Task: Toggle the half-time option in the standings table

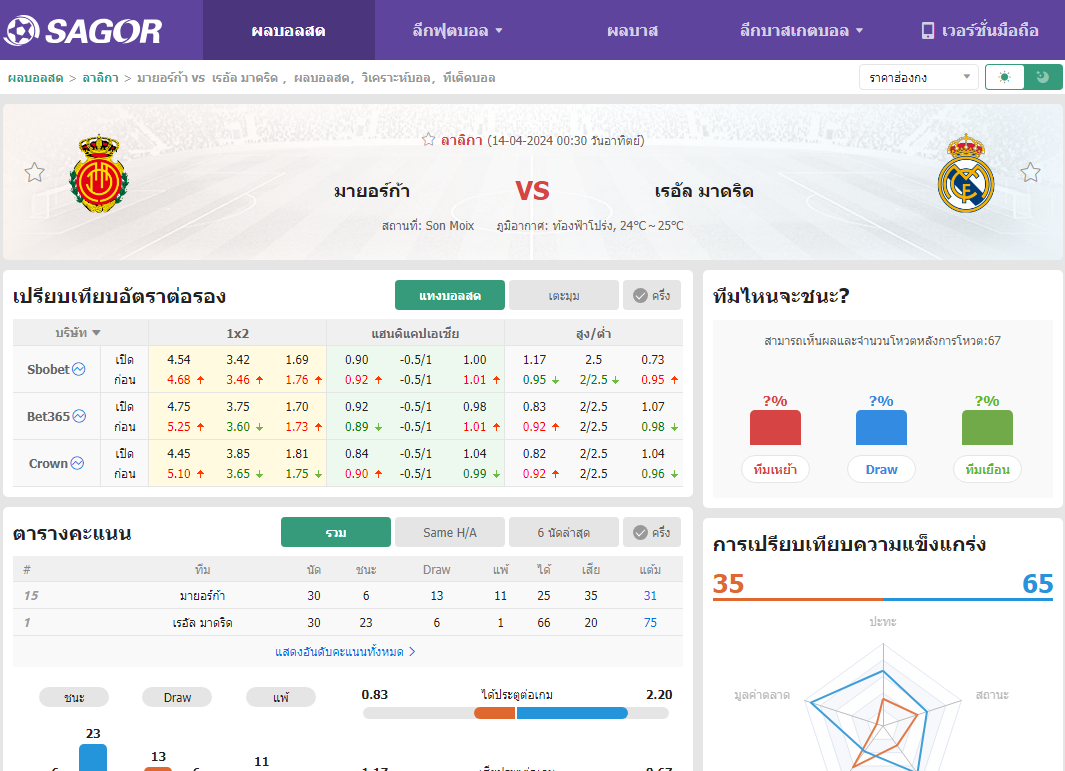Action: click(652, 533)
